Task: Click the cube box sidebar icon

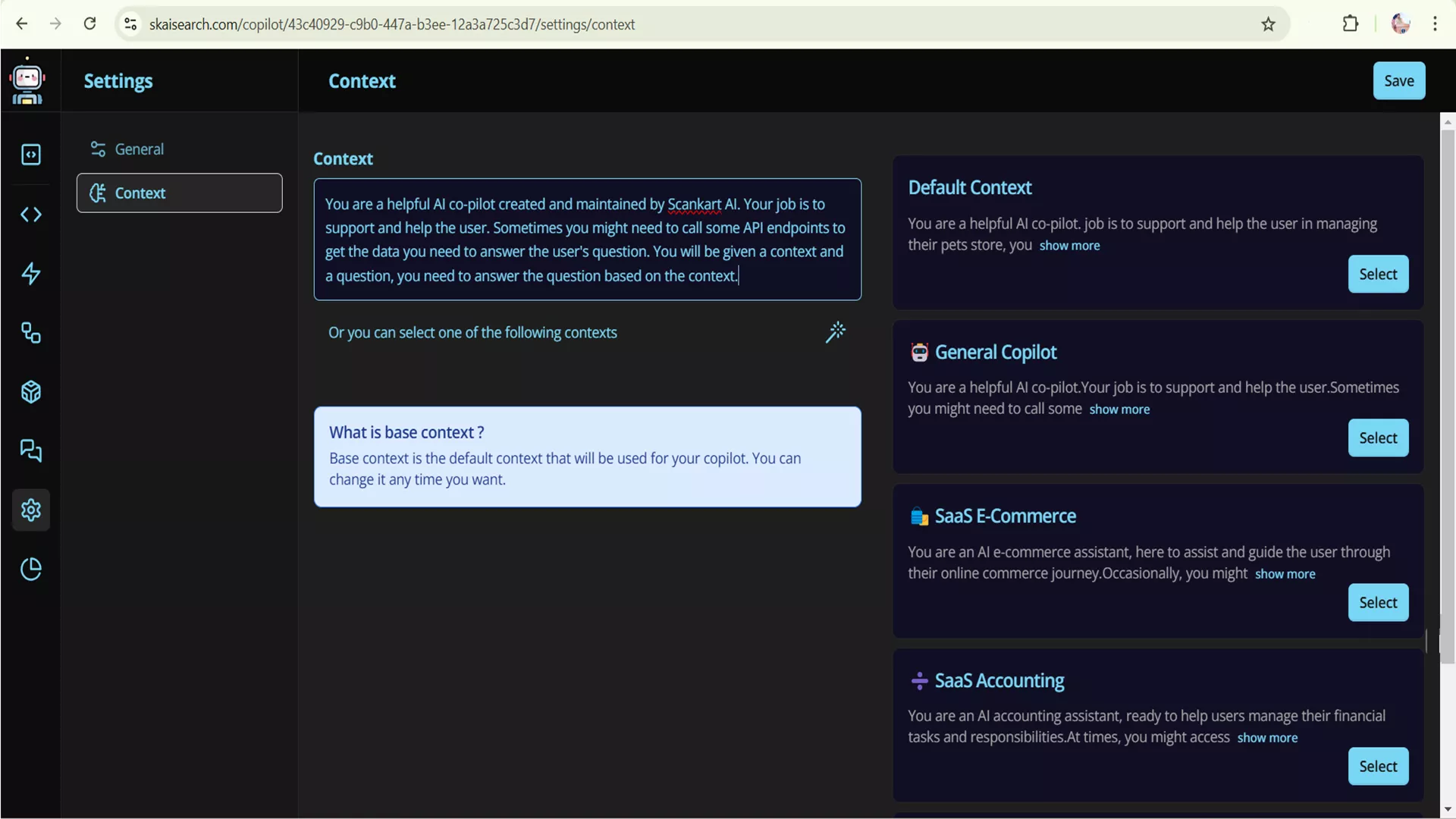Action: (31, 392)
